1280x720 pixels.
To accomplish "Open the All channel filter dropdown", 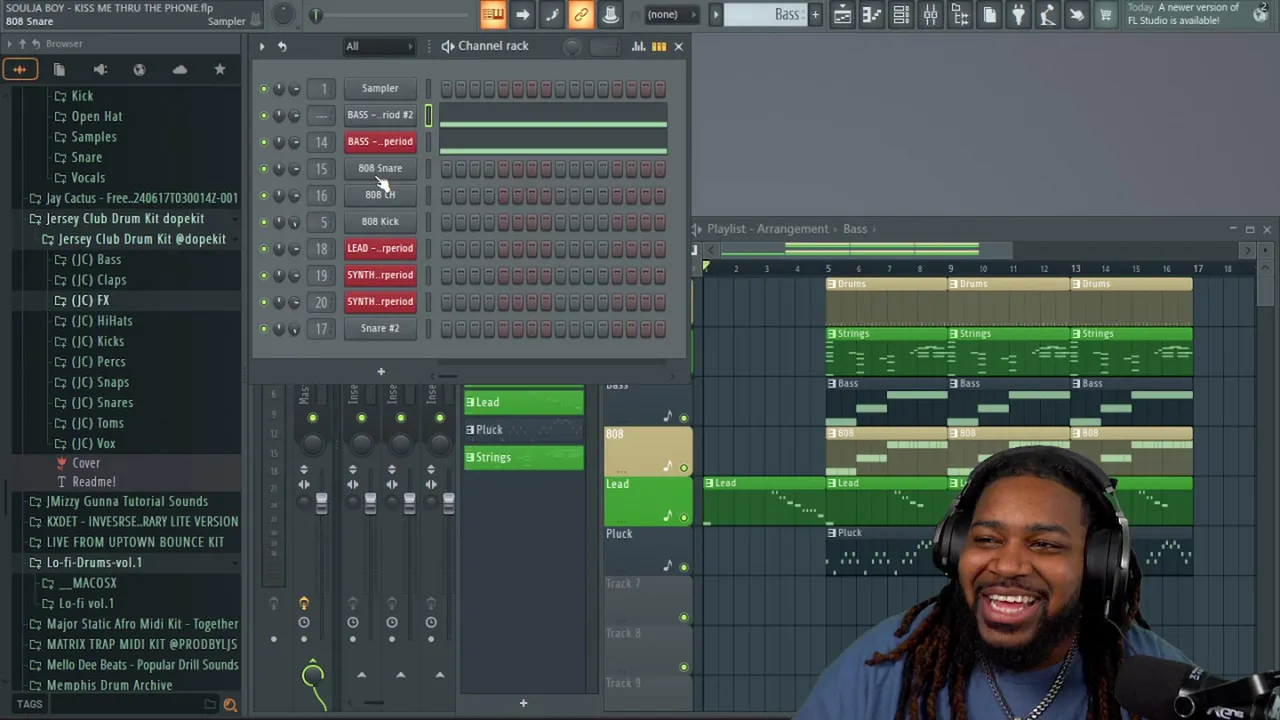I will point(379,46).
